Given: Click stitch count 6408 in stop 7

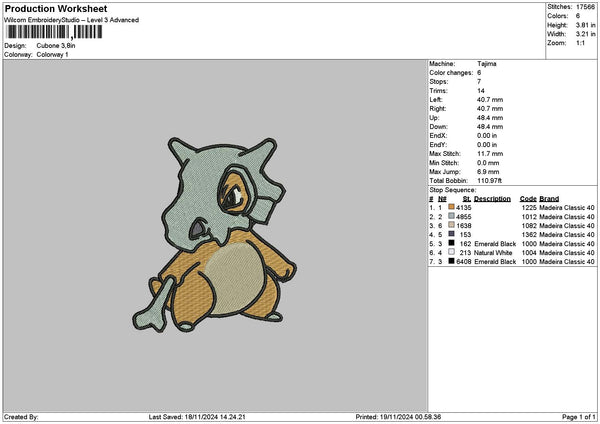Looking at the screenshot, I should (x=464, y=262).
